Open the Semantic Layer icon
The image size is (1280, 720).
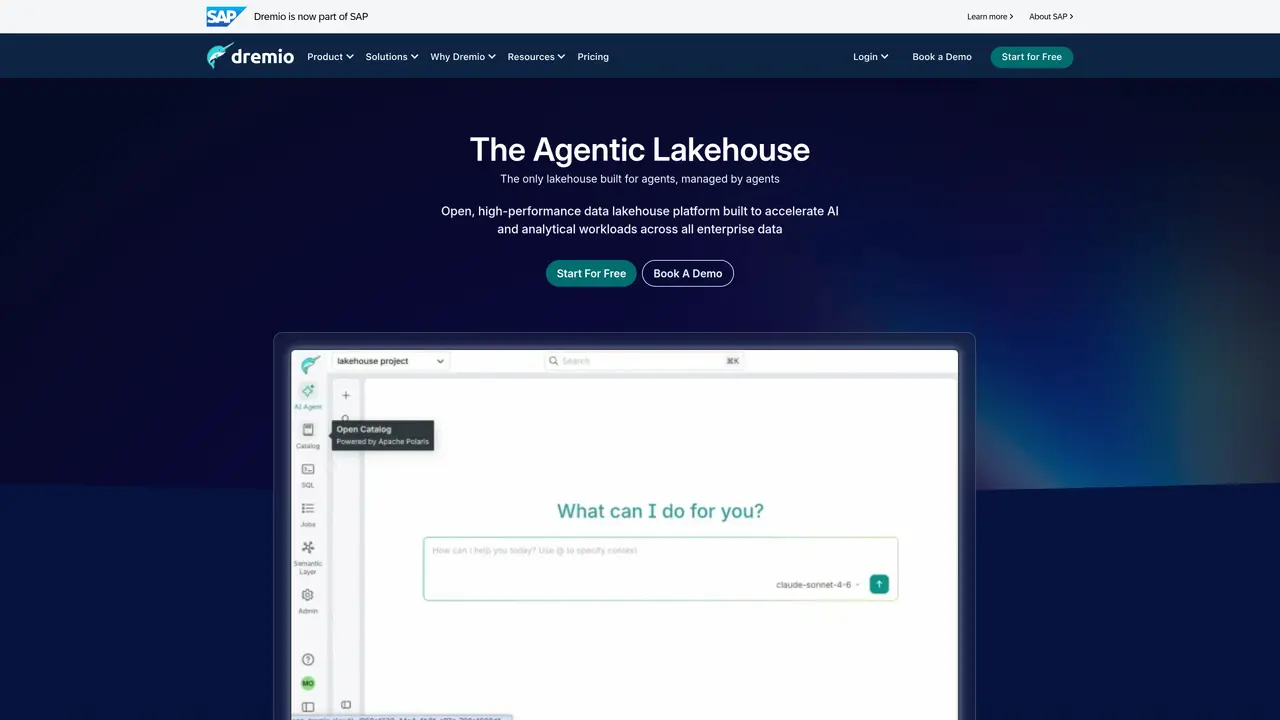[x=308, y=547]
